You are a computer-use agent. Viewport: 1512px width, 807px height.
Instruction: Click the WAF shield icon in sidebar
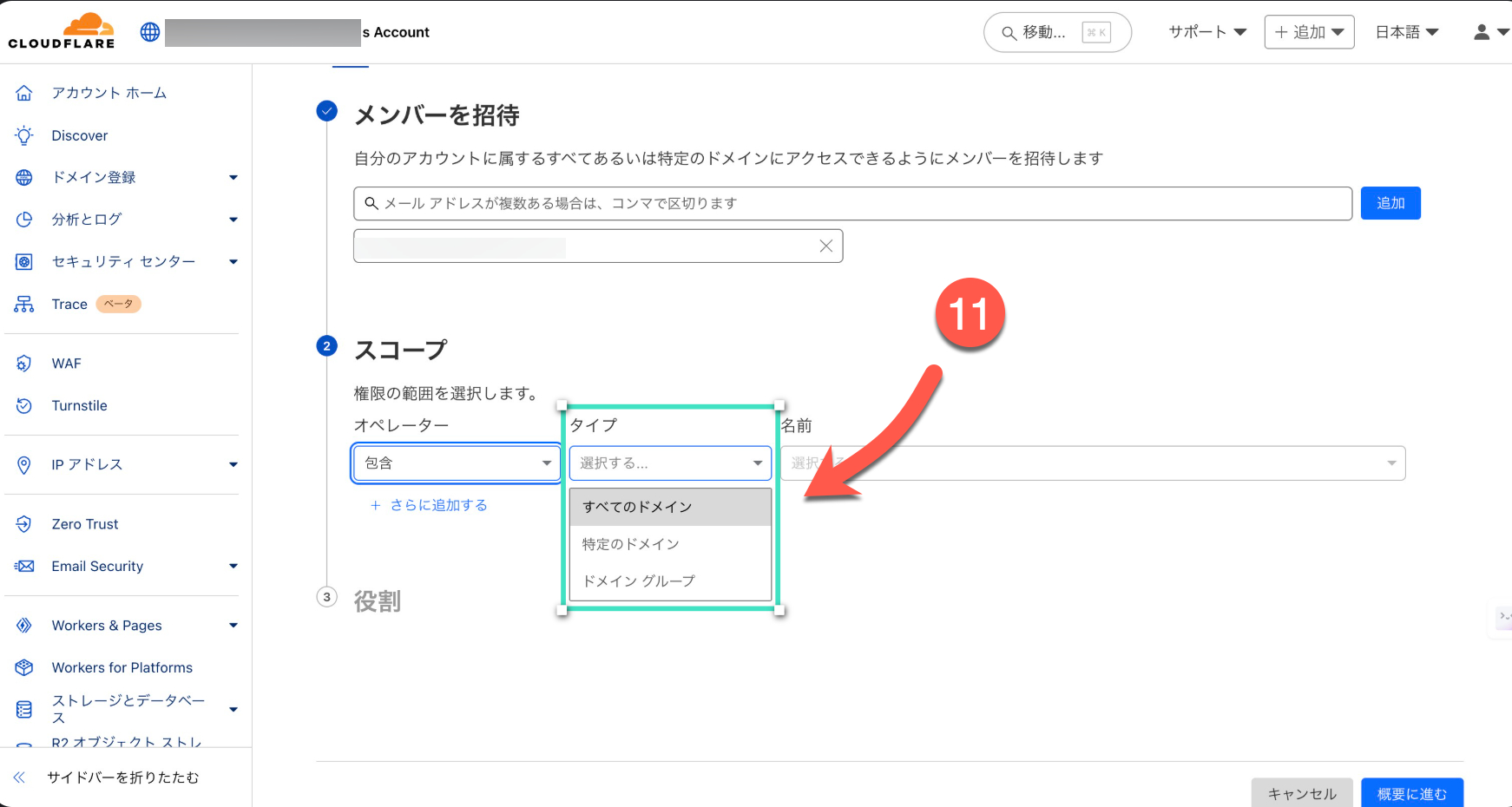click(x=24, y=364)
